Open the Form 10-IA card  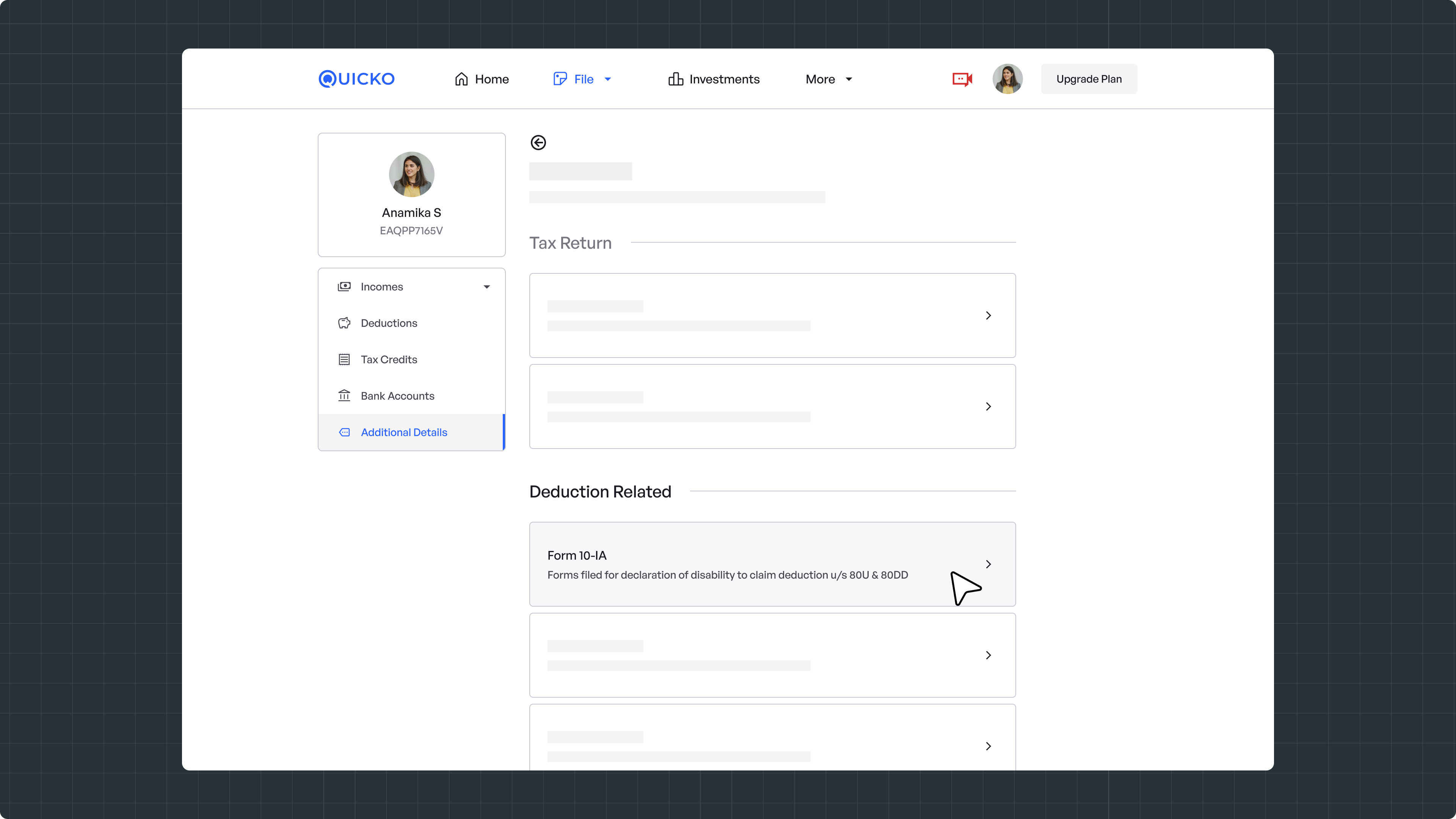772,564
